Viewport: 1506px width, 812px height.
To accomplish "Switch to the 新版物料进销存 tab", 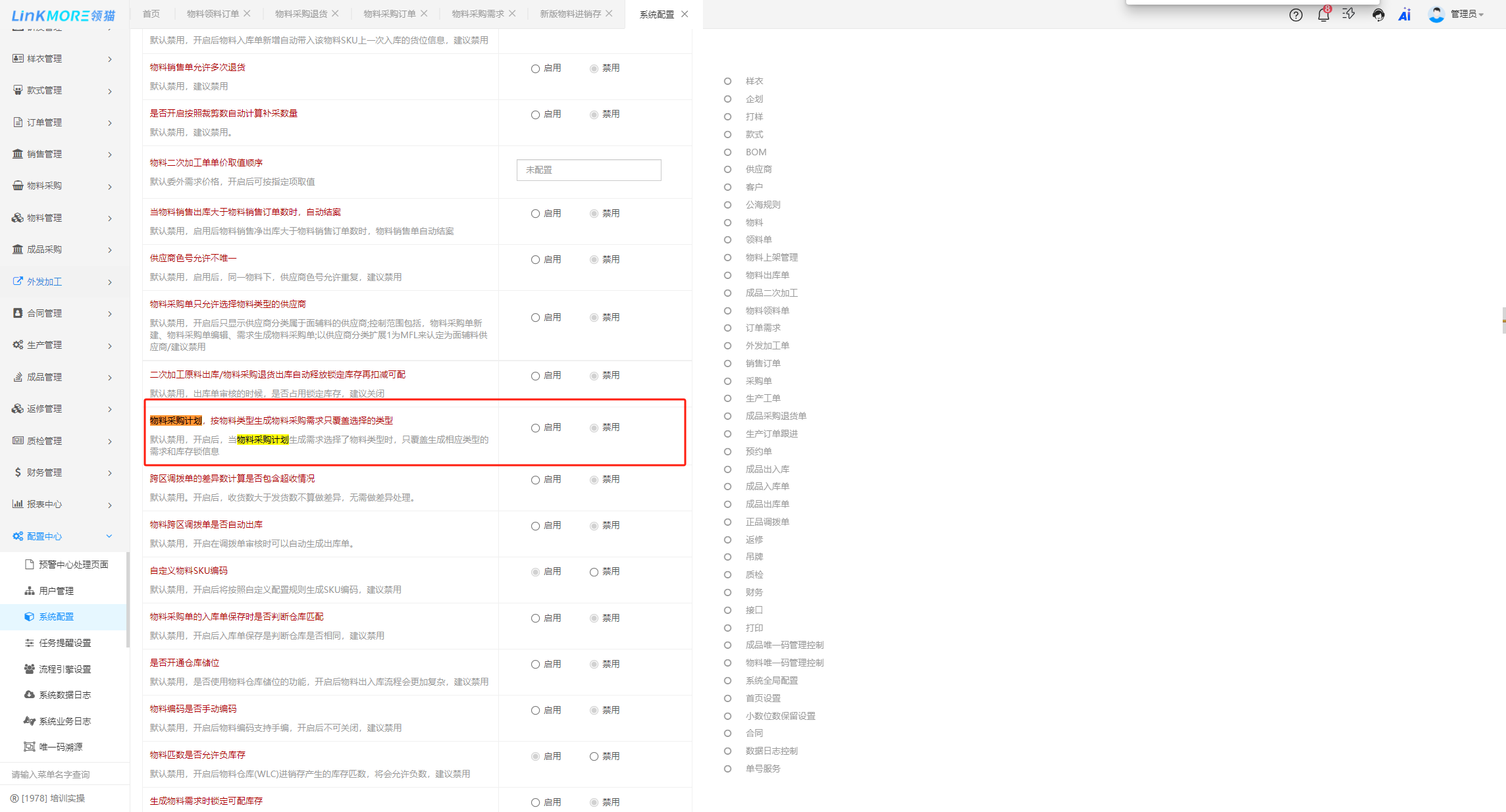I will (570, 14).
